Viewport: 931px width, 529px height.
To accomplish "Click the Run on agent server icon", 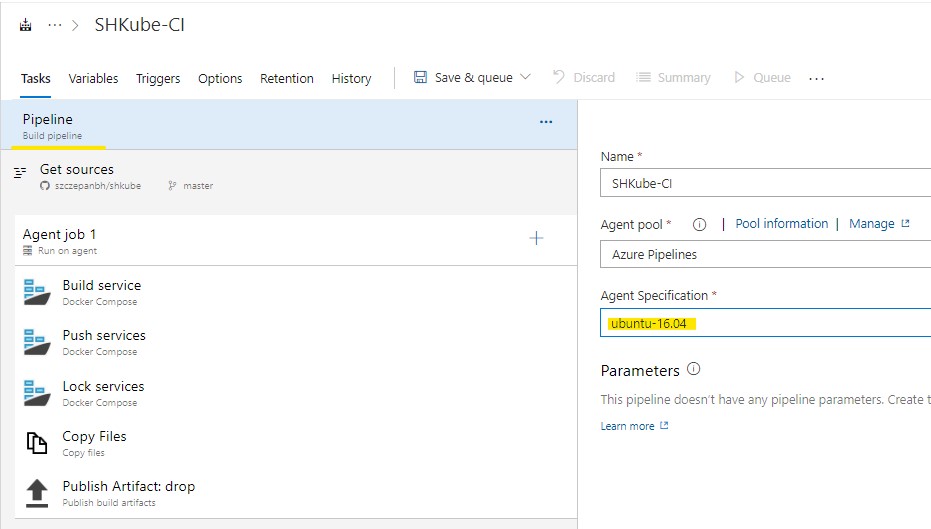I will pos(27,251).
